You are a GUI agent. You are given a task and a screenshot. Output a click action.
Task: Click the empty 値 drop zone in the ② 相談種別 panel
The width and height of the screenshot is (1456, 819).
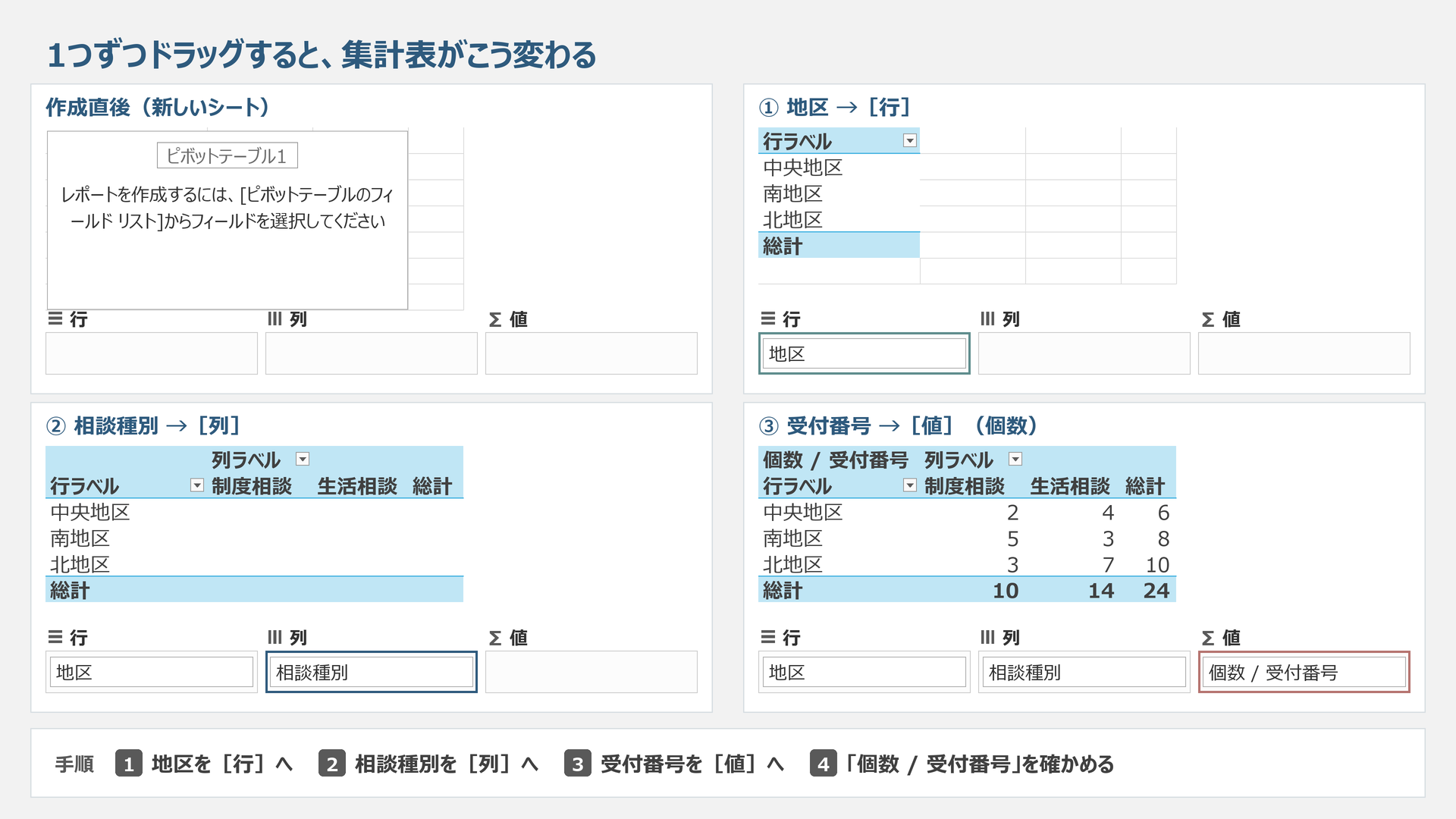point(591,672)
